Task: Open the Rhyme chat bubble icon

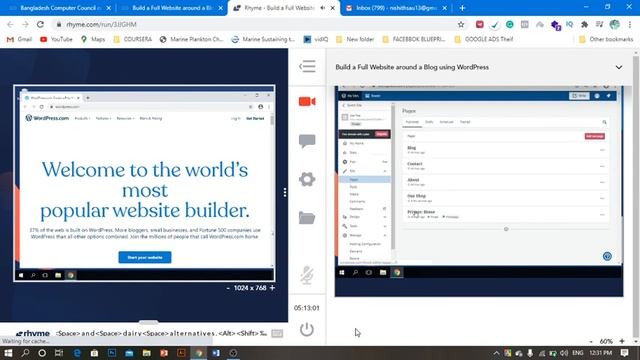Action: [x=307, y=141]
